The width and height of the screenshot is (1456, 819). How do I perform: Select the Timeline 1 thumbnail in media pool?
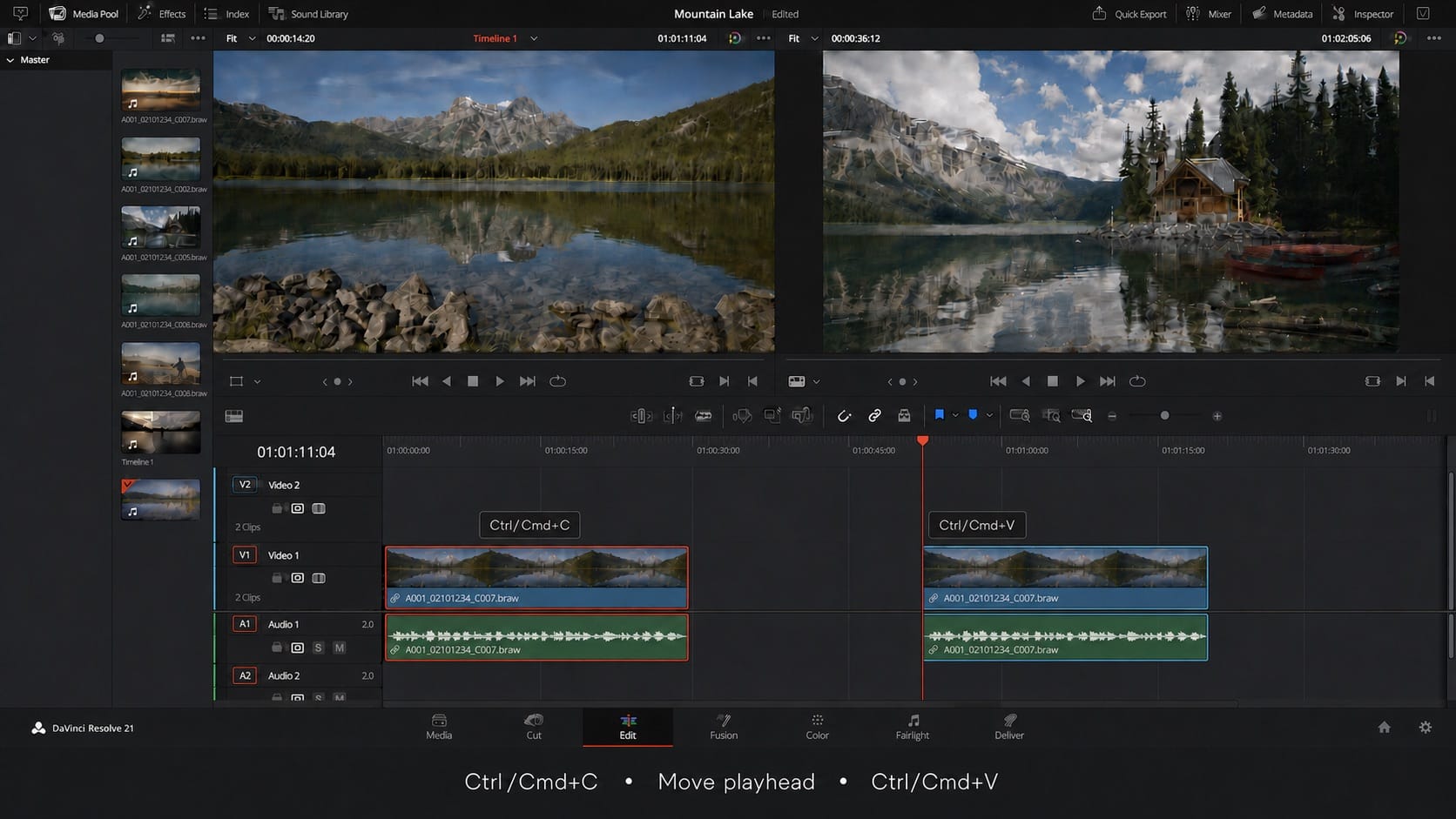[161, 433]
